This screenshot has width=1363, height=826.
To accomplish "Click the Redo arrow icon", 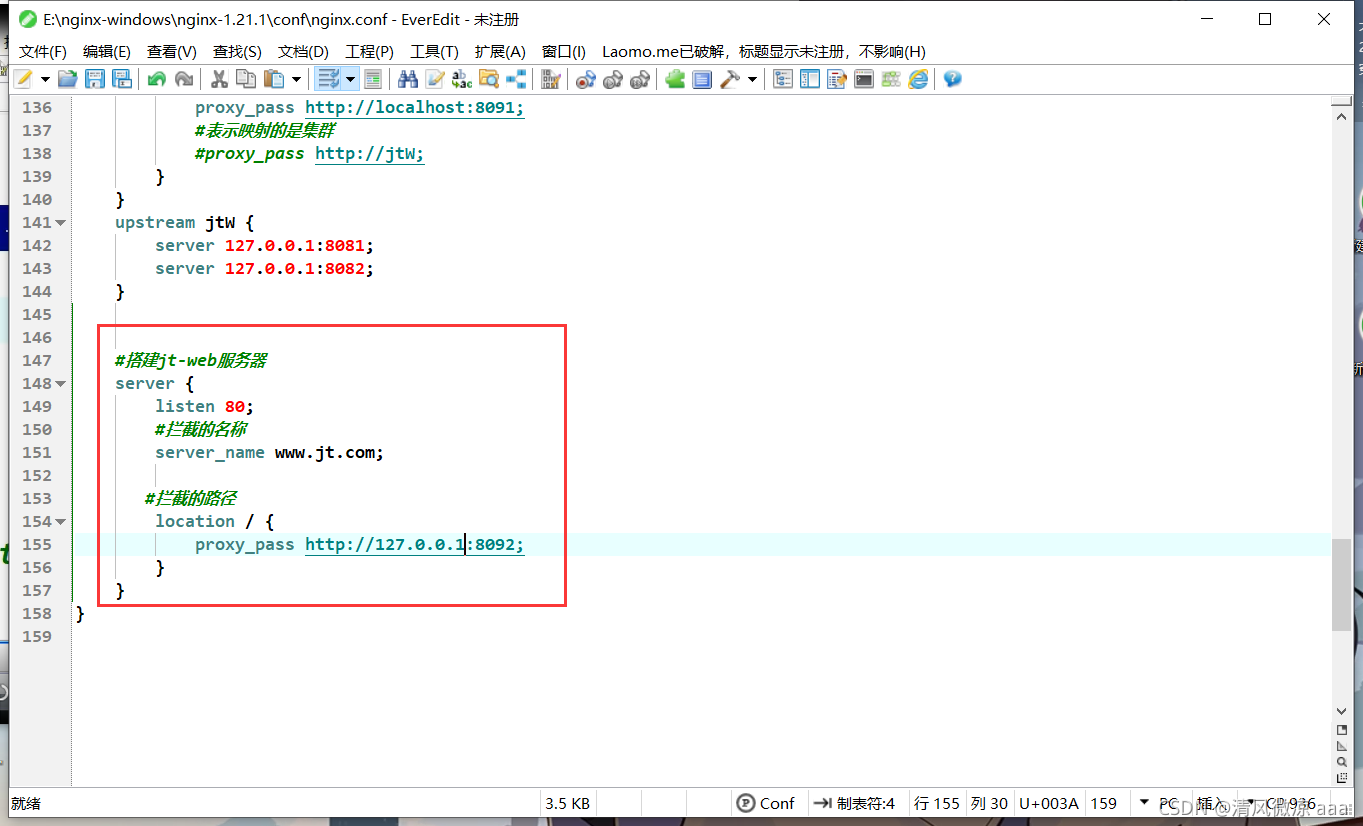I will 184,79.
